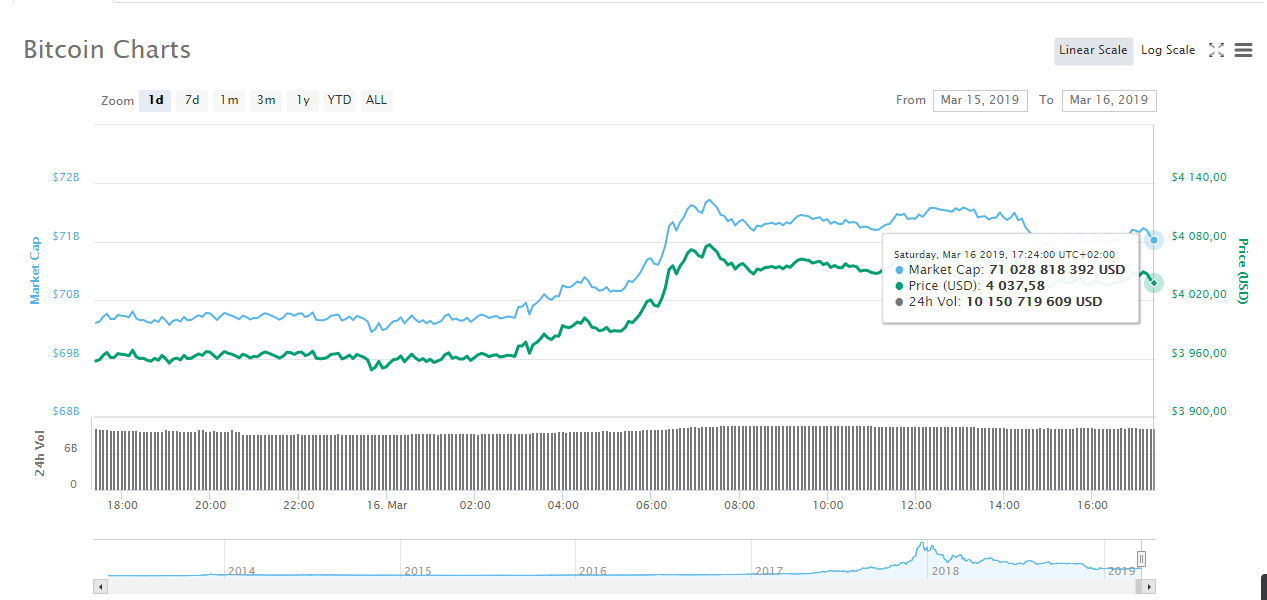This screenshot has height=600, width=1267.
Task: Click the navigator scrollbar left arrow
Action: tap(100, 587)
